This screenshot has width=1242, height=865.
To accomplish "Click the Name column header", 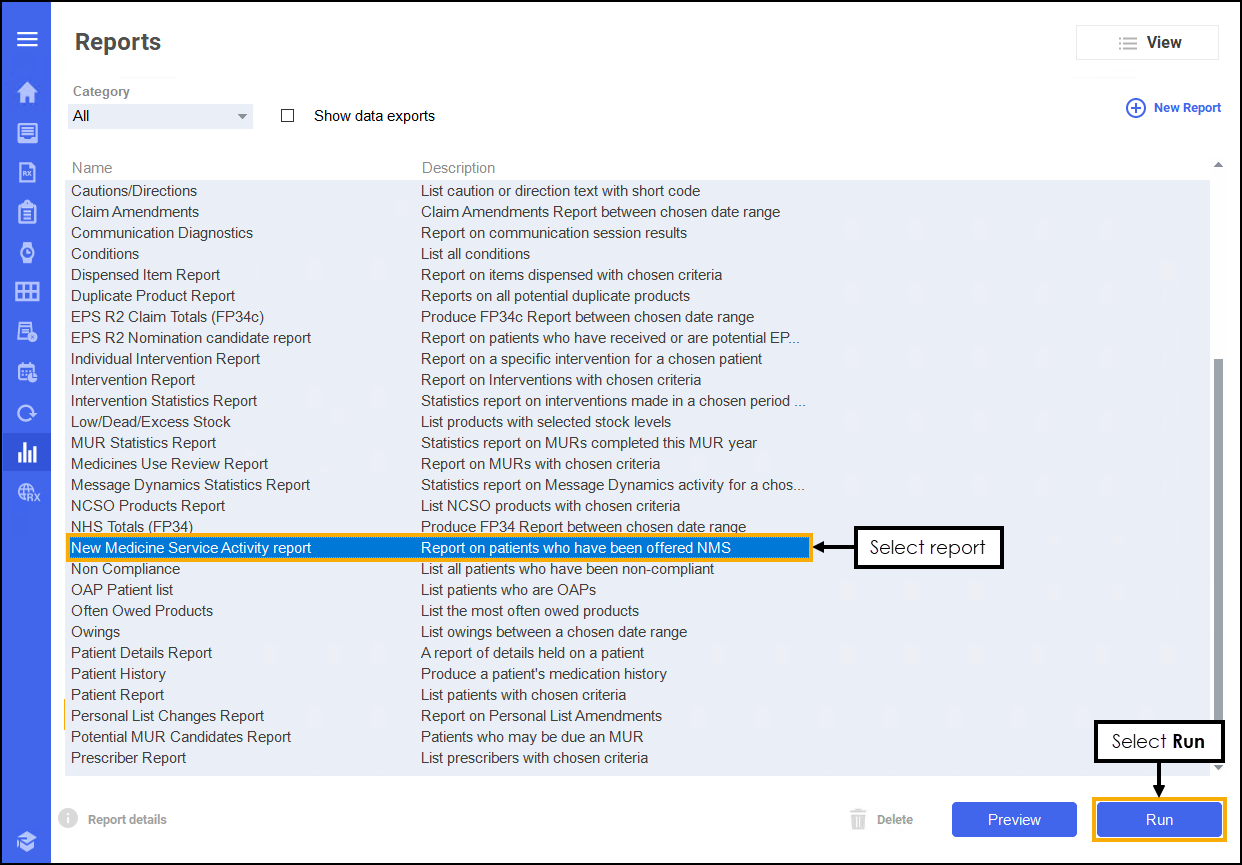I will (x=92, y=168).
